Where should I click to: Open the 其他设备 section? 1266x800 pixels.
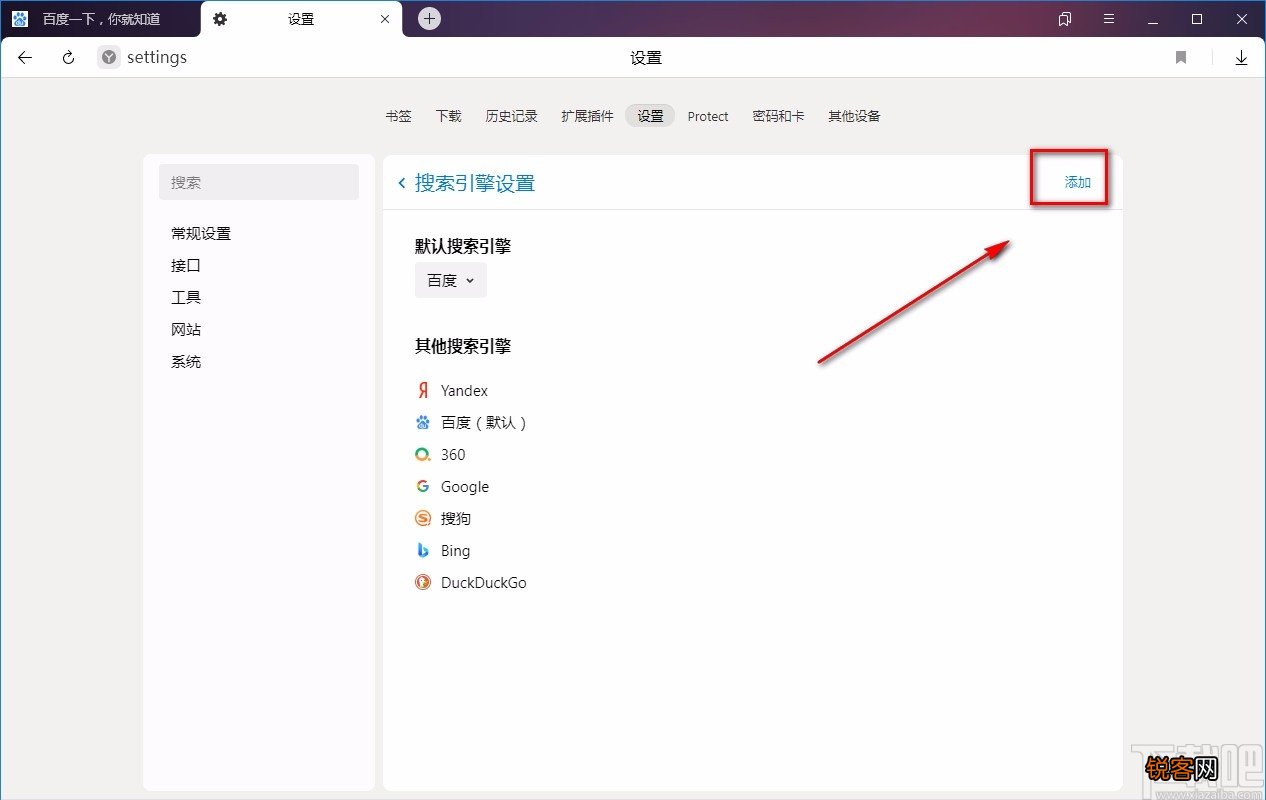(x=854, y=116)
